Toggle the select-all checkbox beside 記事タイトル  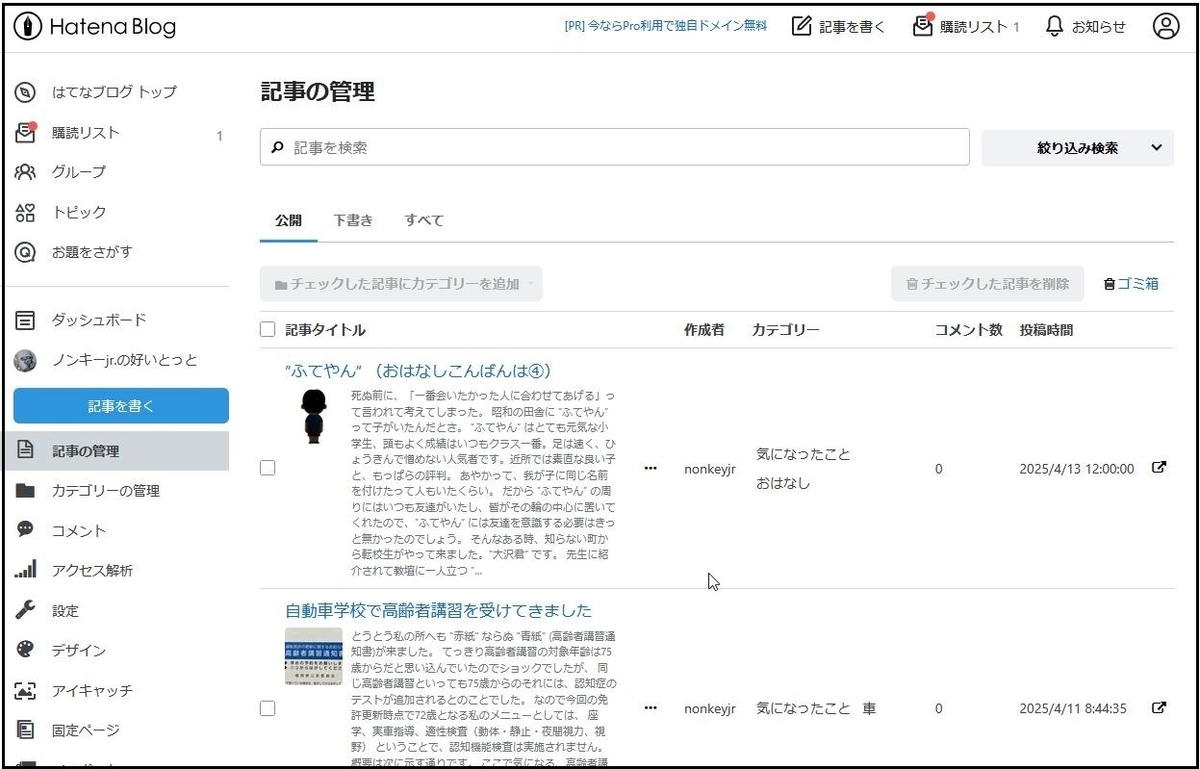pyautogui.click(x=267, y=329)
